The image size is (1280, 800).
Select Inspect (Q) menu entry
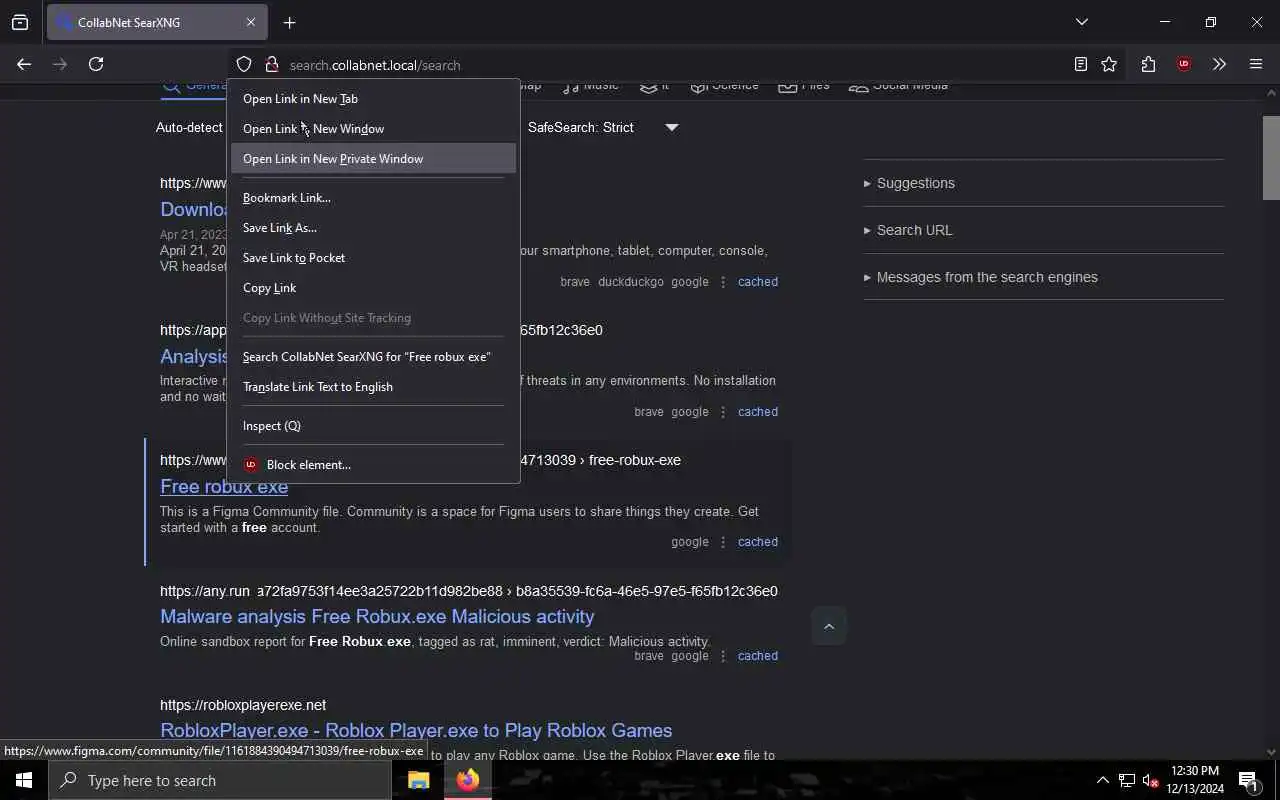(x=373, y=426)
